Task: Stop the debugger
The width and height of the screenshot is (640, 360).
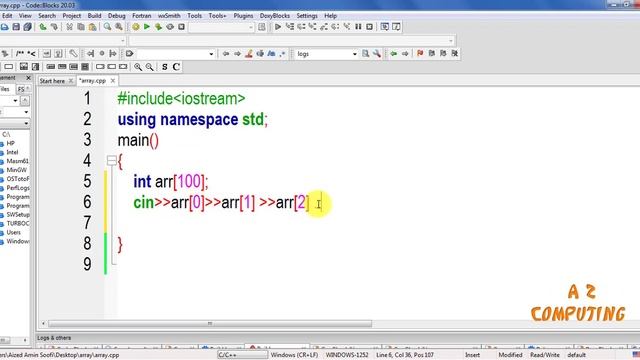Action: (369, 27)
